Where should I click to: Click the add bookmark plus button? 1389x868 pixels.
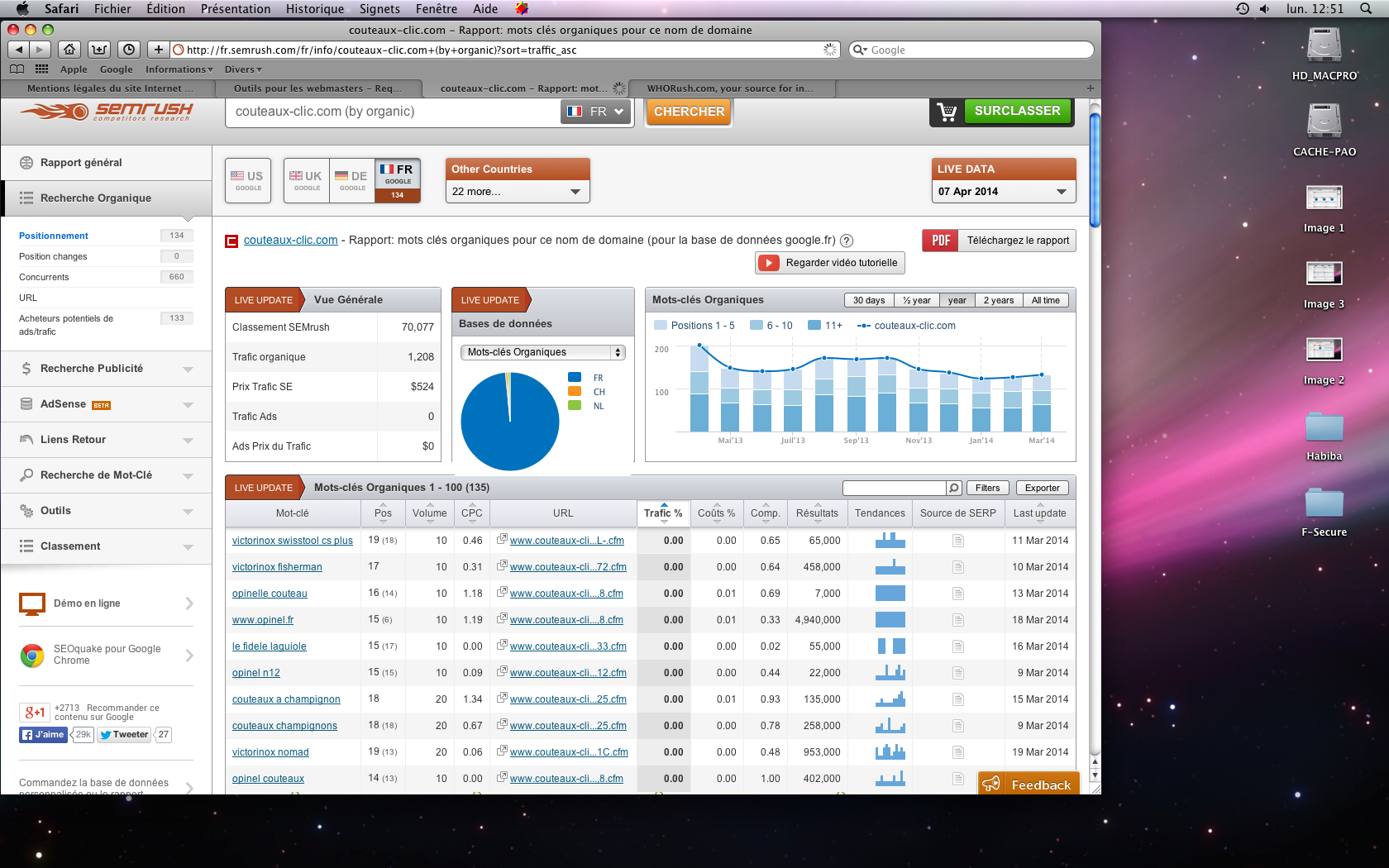[159, 50]
